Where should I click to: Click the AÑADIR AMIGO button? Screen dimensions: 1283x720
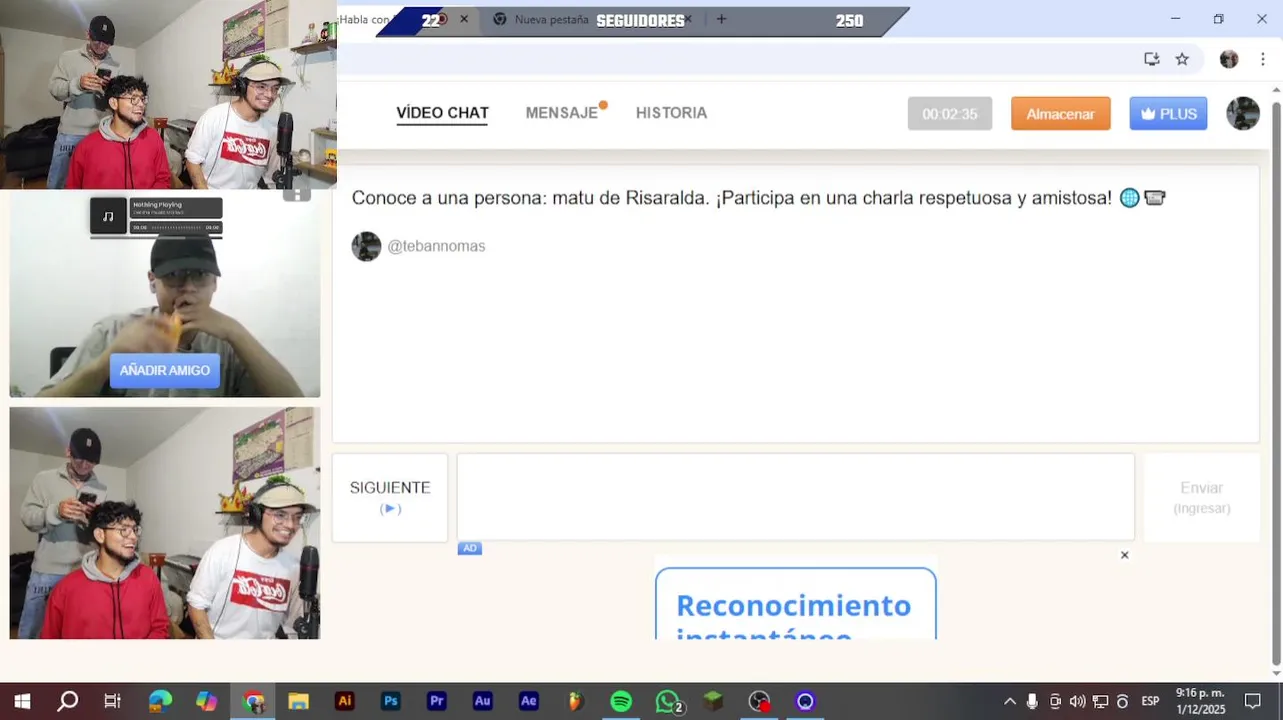point(164,370)
